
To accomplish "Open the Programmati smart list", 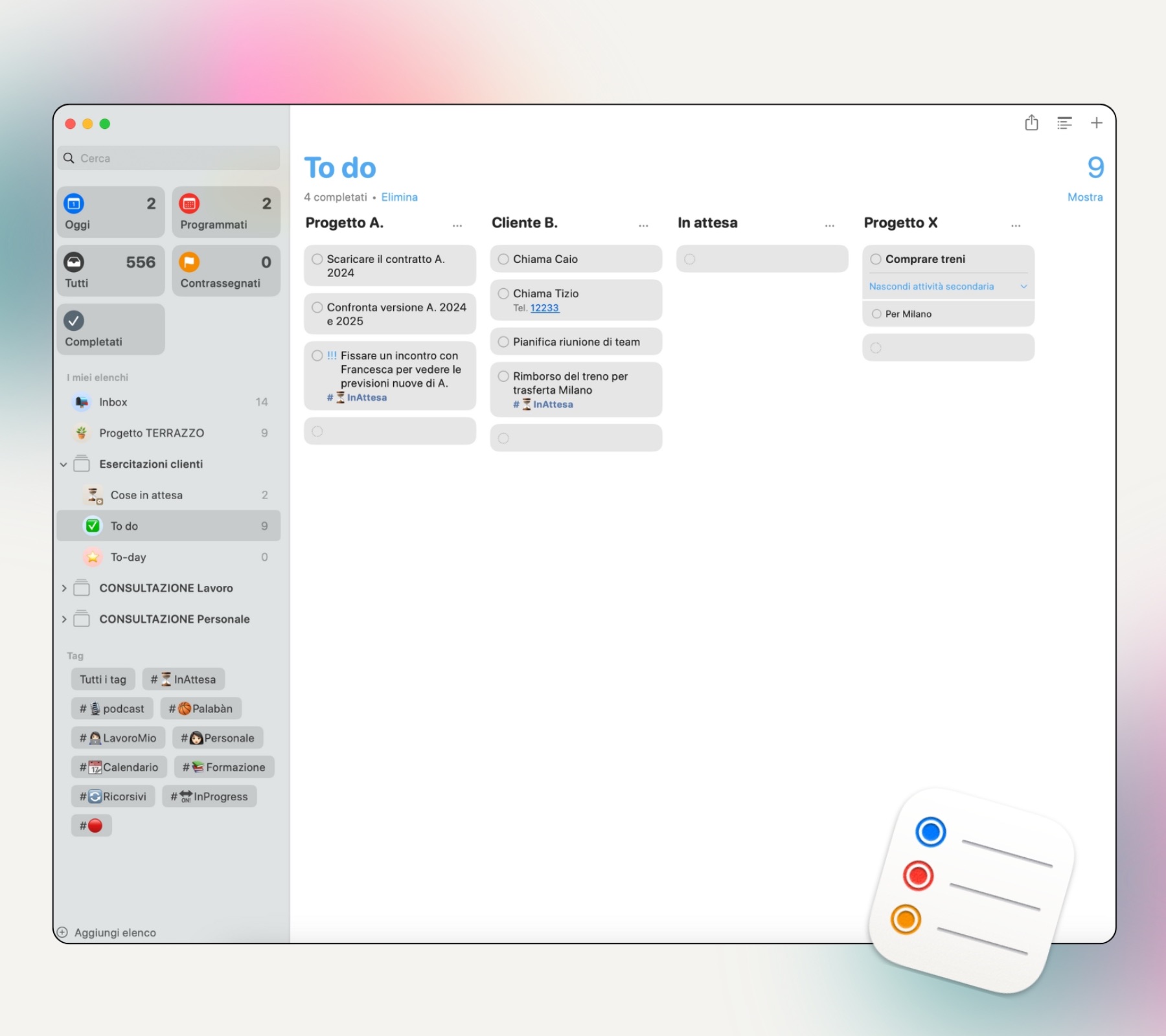I will pyautogui.click(x=226, y=212).
